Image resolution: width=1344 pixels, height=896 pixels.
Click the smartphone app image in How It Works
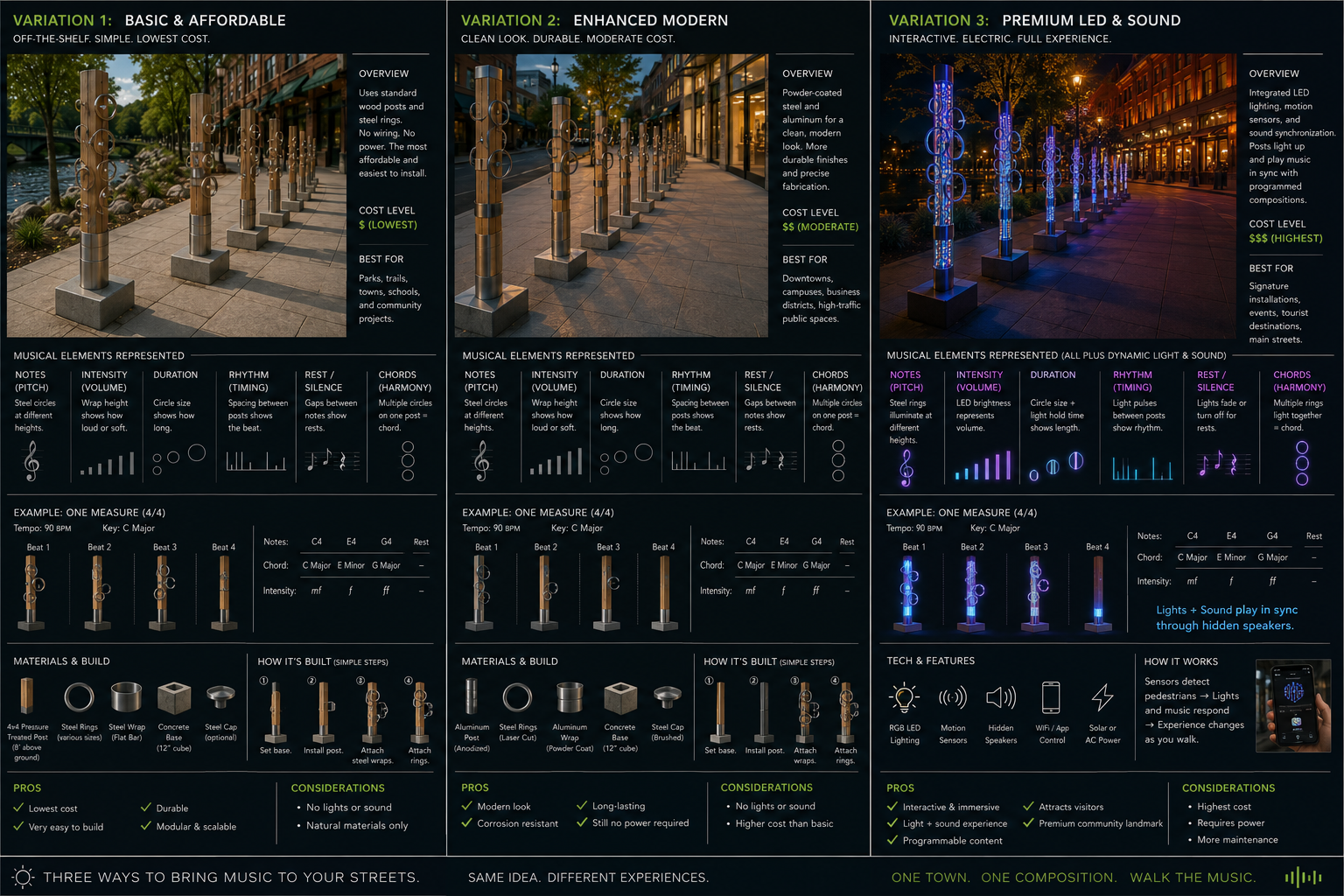tap(1293, 706)
